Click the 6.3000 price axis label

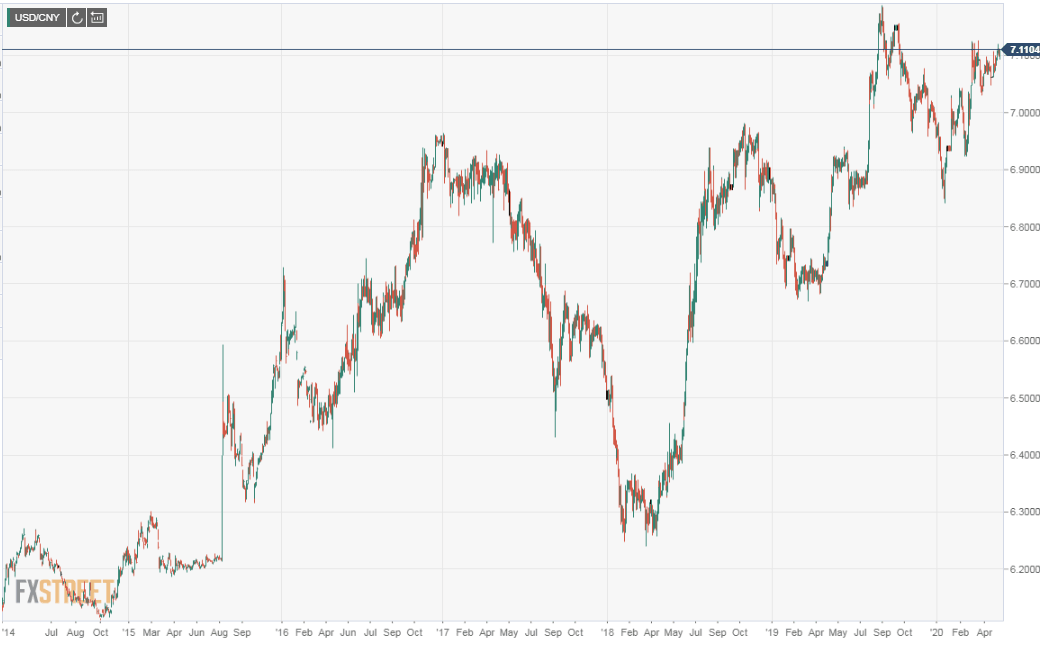pos(1020,512)
